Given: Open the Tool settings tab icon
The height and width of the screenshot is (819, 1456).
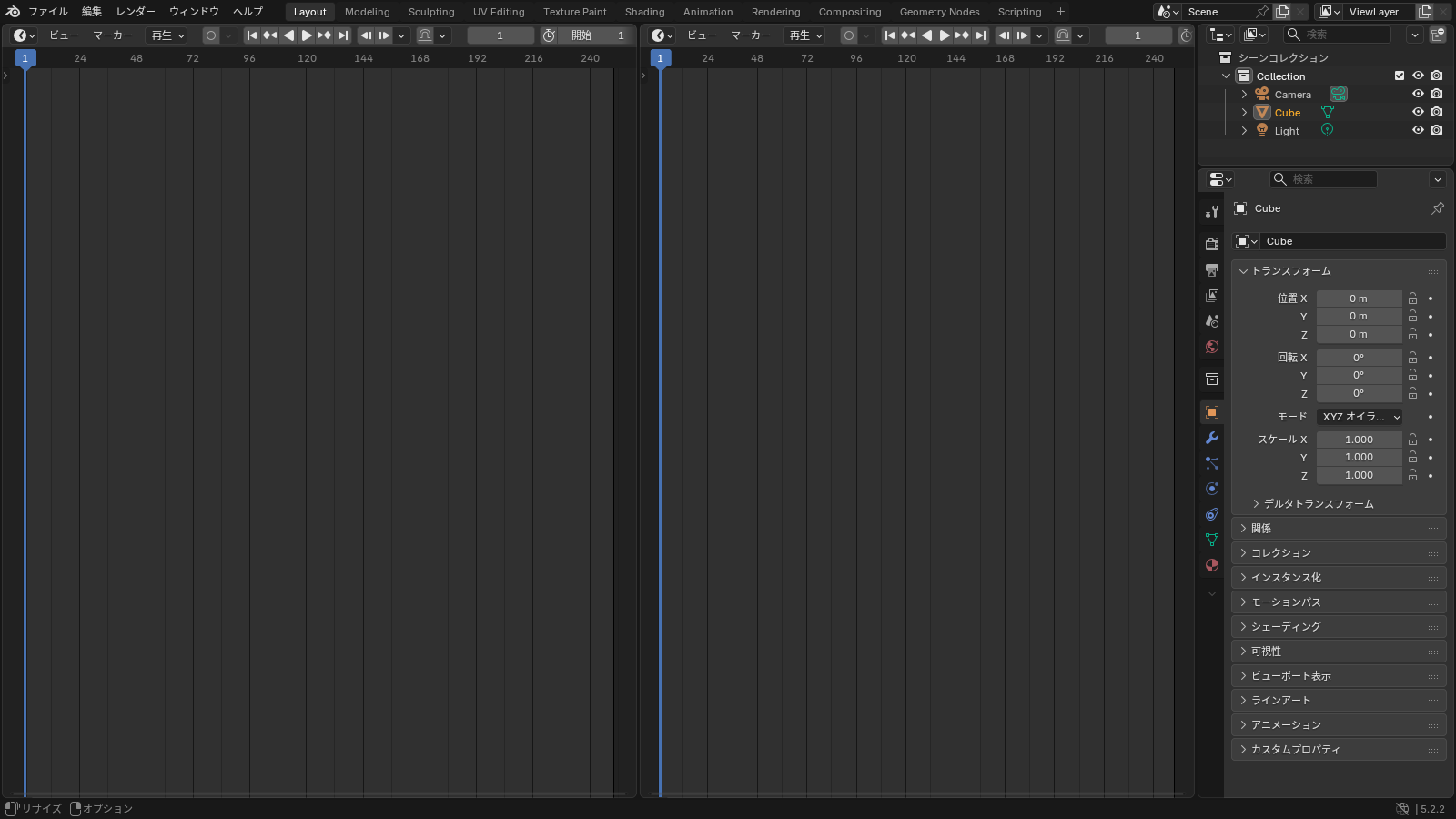Looking at the screenshot, I should tap(1211, 212).
